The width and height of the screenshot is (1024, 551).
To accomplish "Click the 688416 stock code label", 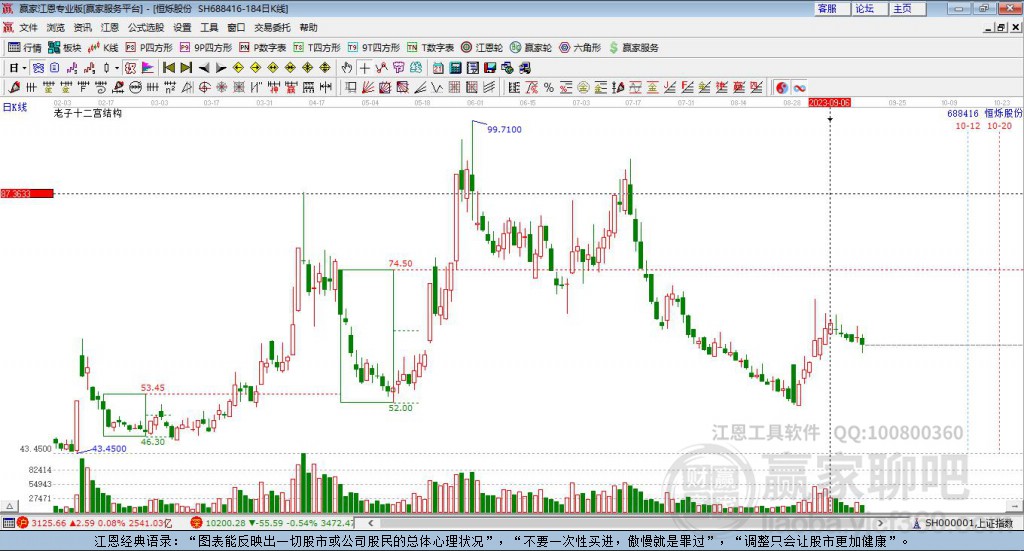I will tap(963, 114).
